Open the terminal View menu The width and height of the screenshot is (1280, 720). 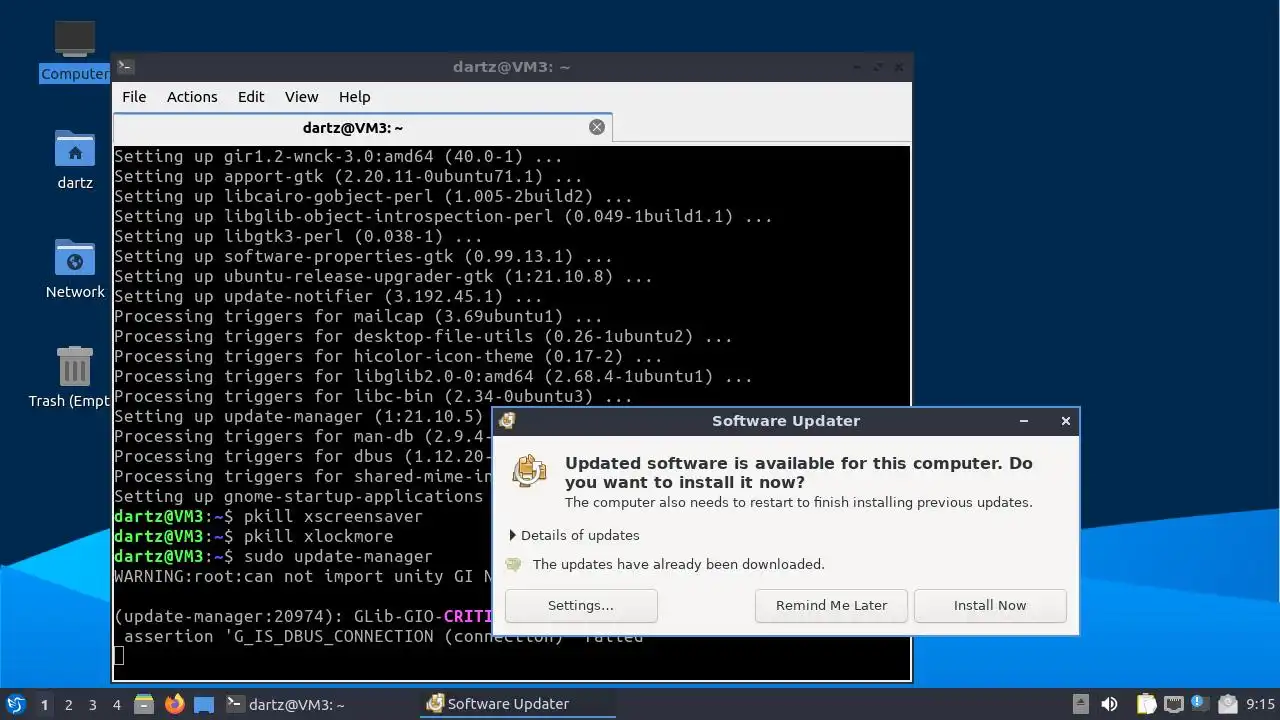tap(301, 97)
